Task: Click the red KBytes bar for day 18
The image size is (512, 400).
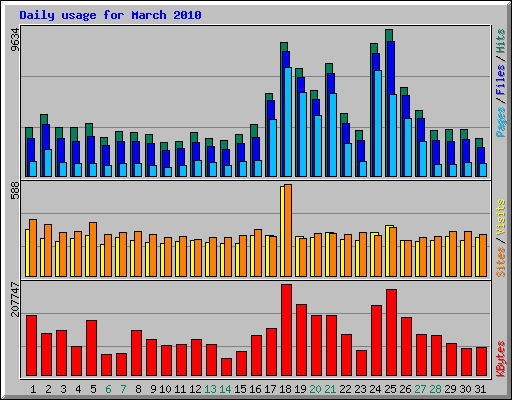Action: pos(286,330)
